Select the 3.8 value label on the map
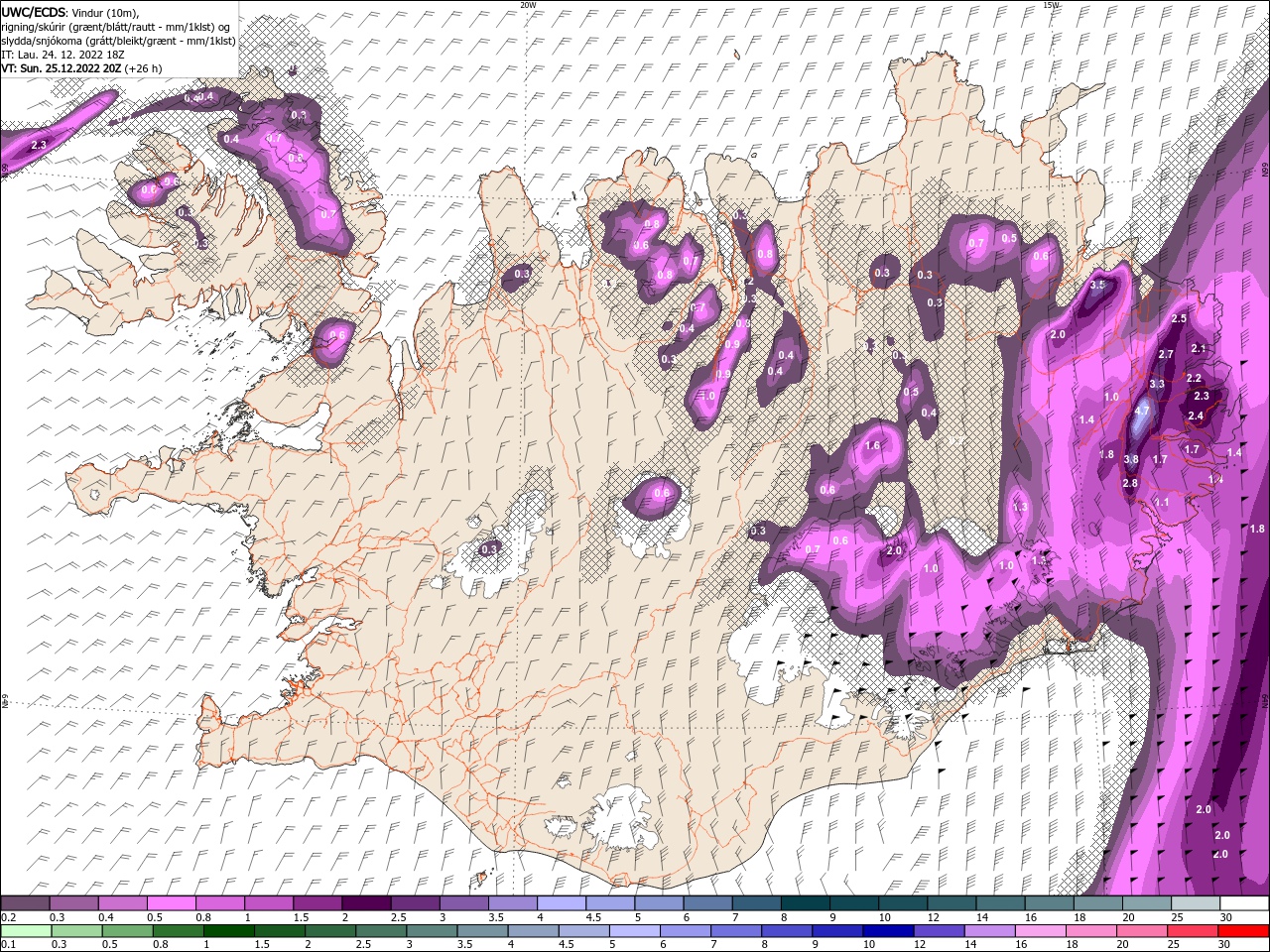The height and width of the screenshot is (952, 1270). click(x=1131, y=459)
